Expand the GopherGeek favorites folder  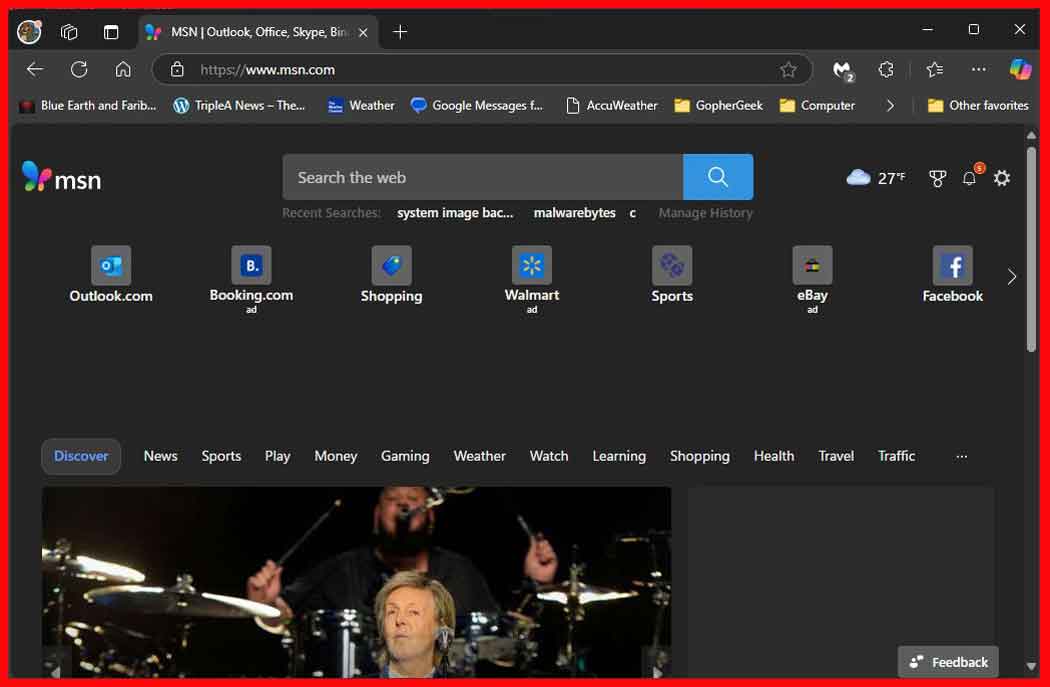[719, 106]
